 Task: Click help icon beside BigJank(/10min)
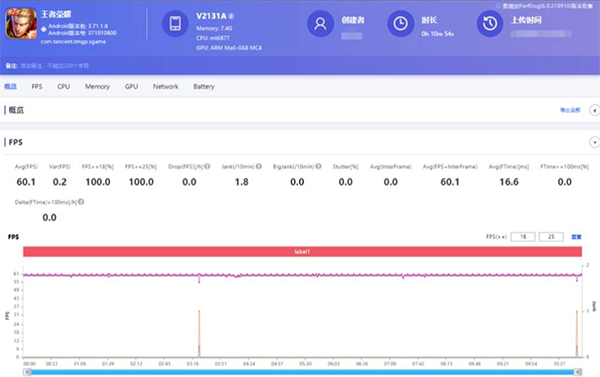[318, 166]
